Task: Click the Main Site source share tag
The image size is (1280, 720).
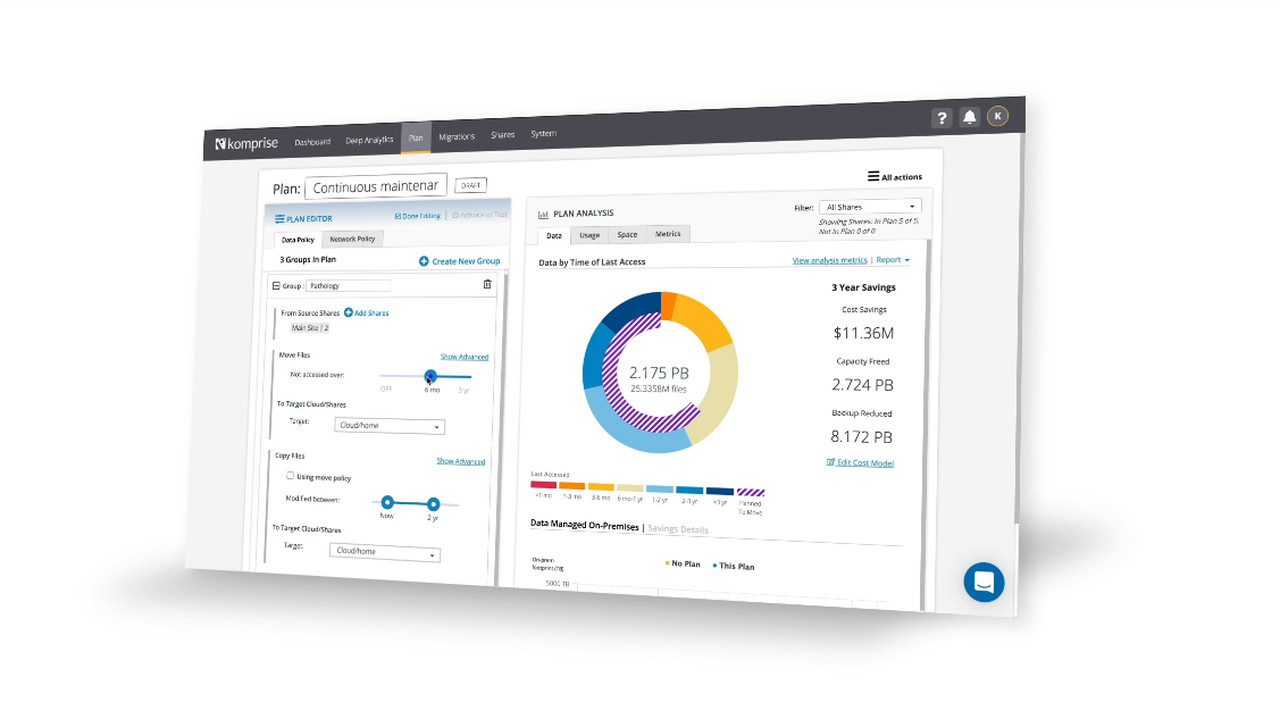Action: coord(310,328)
